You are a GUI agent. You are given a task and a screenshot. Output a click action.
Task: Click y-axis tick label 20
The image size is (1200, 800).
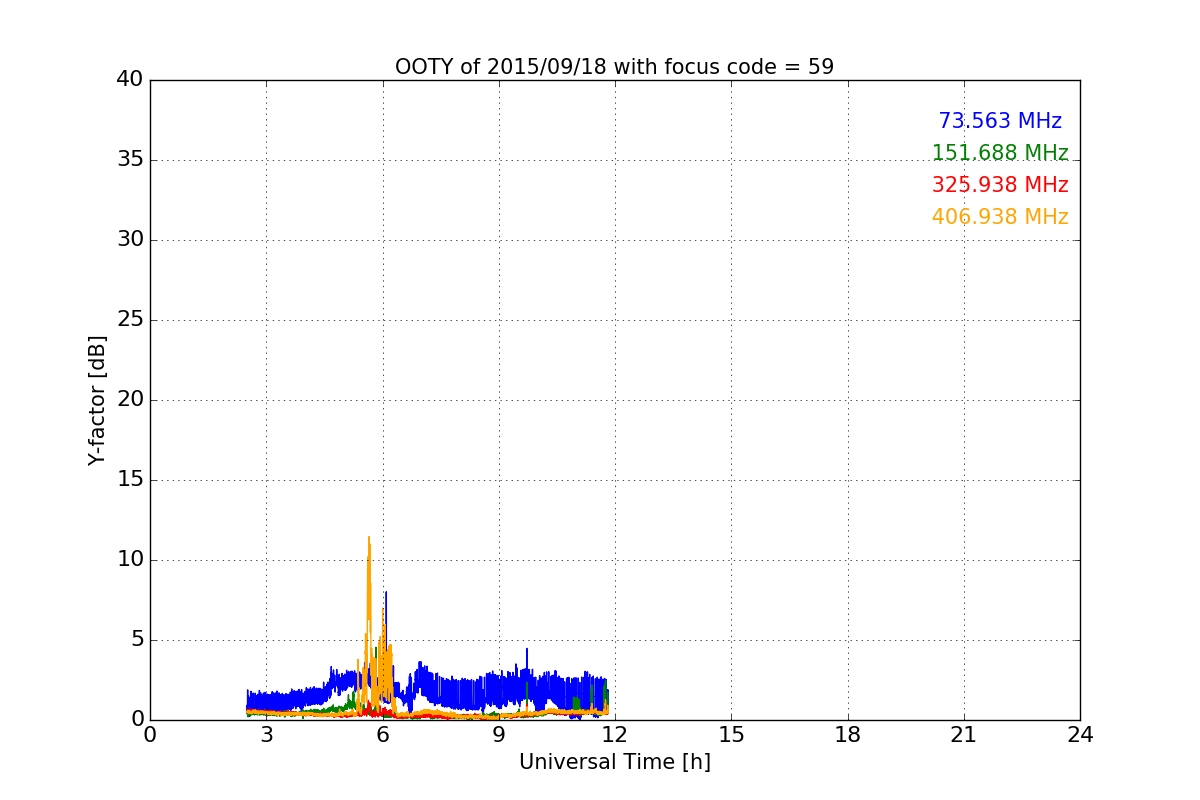tap(130, 400)
